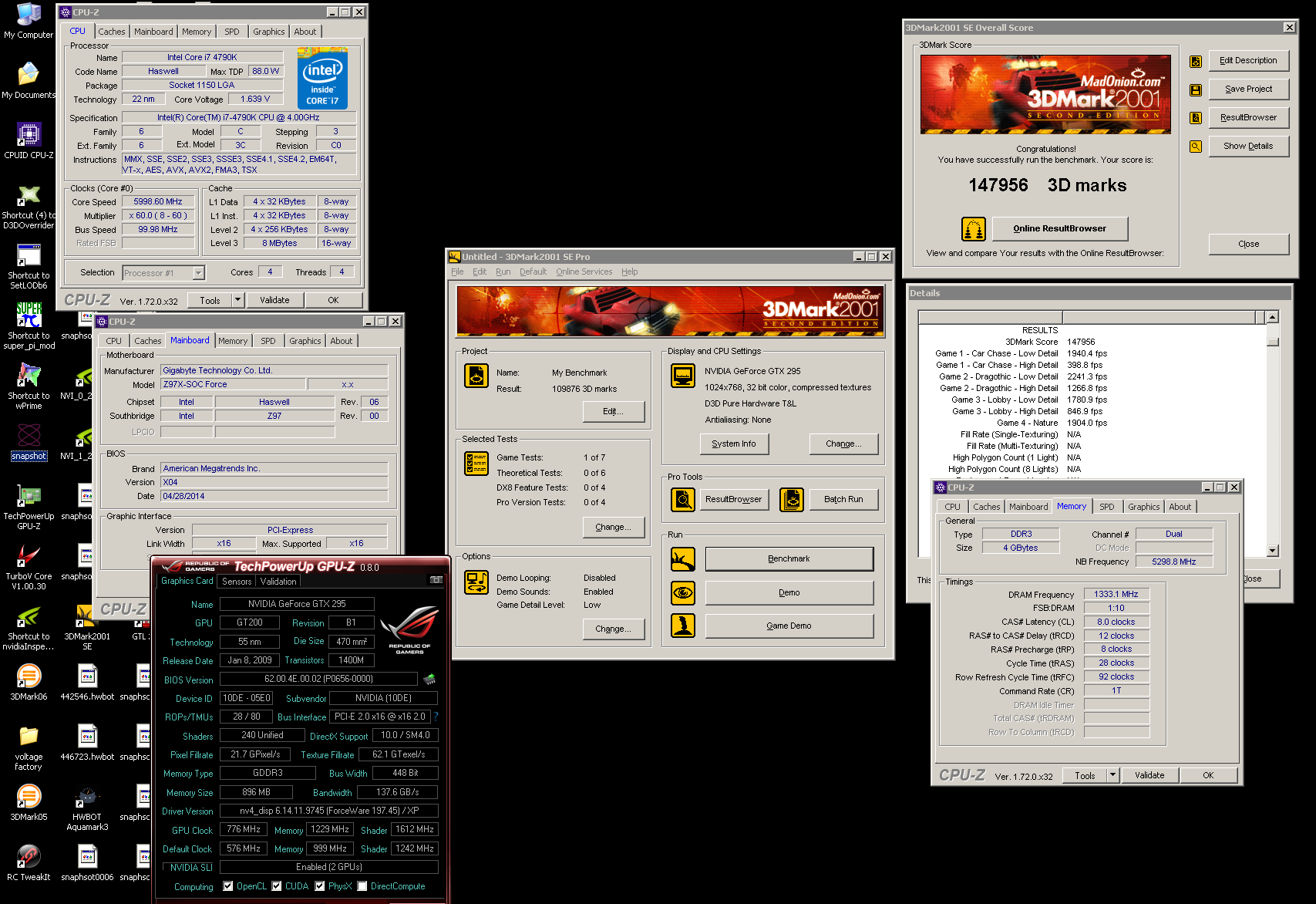
Task: Click the Display settings monitor icon
Action: click(683, 376)
